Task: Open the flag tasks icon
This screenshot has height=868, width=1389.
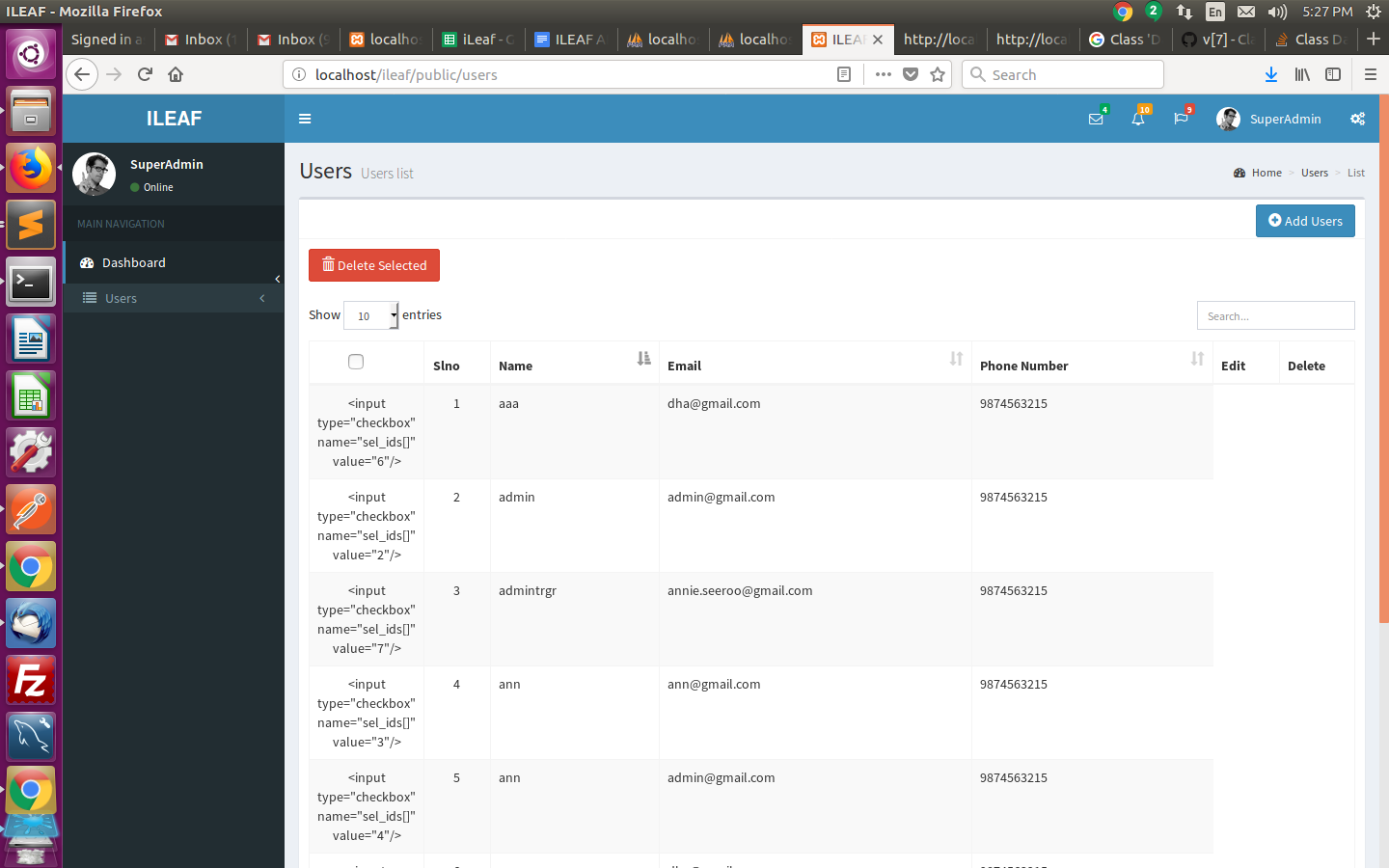Action: (x=1181, y=119)
